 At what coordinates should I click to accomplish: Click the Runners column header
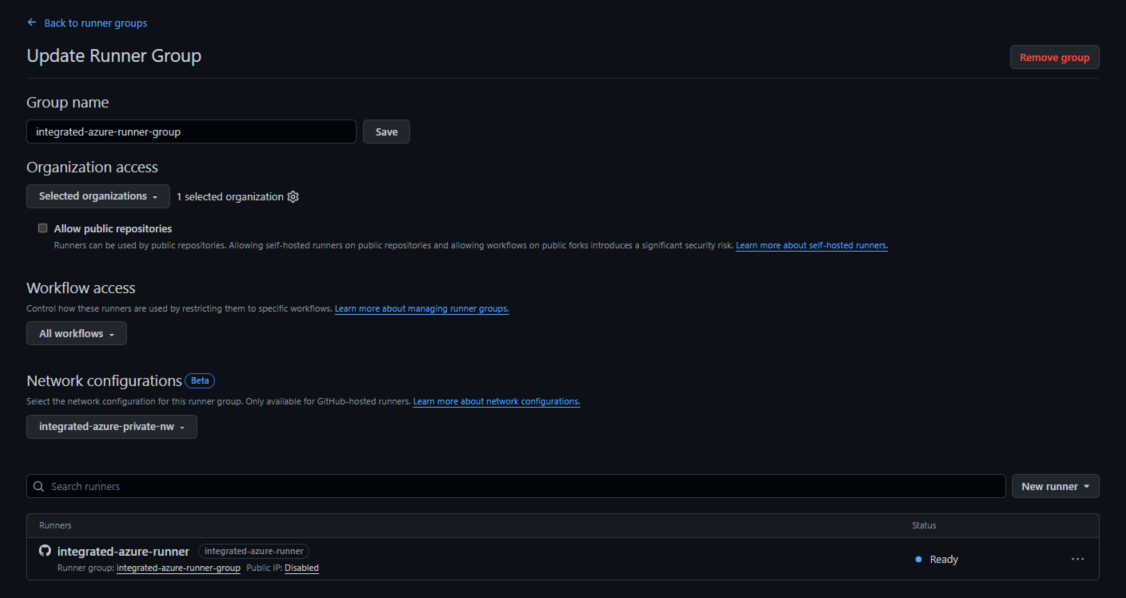point(55,525)
